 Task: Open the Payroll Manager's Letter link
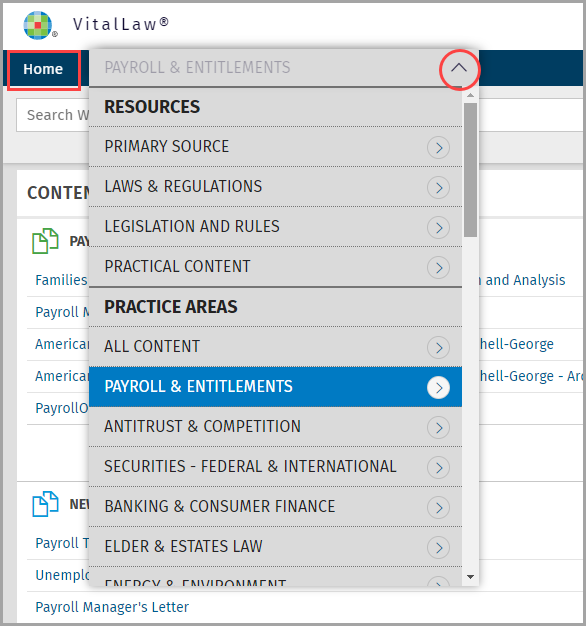point(112,607)
